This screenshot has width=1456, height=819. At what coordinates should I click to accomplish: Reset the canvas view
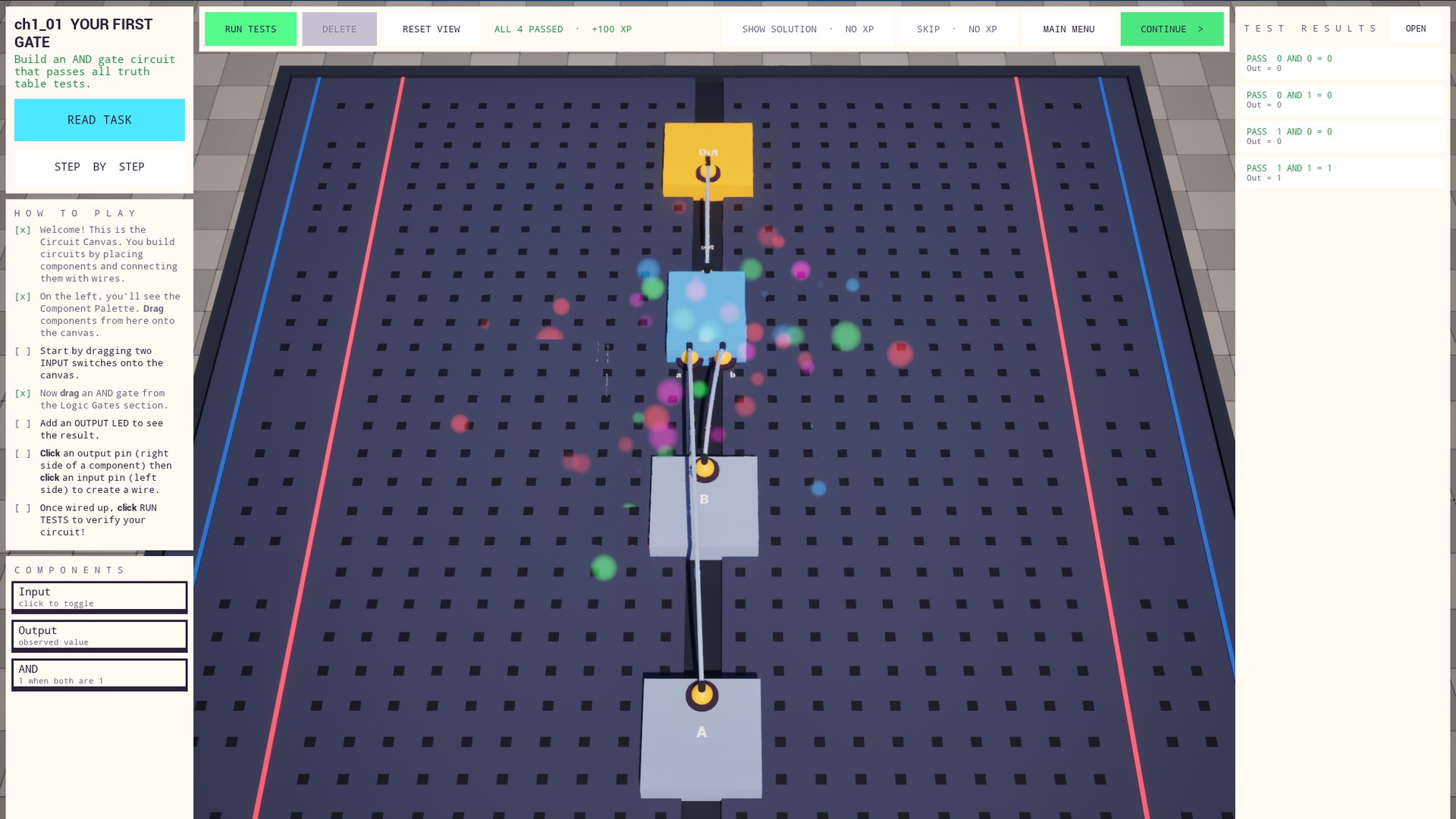[x=431, y=29]
